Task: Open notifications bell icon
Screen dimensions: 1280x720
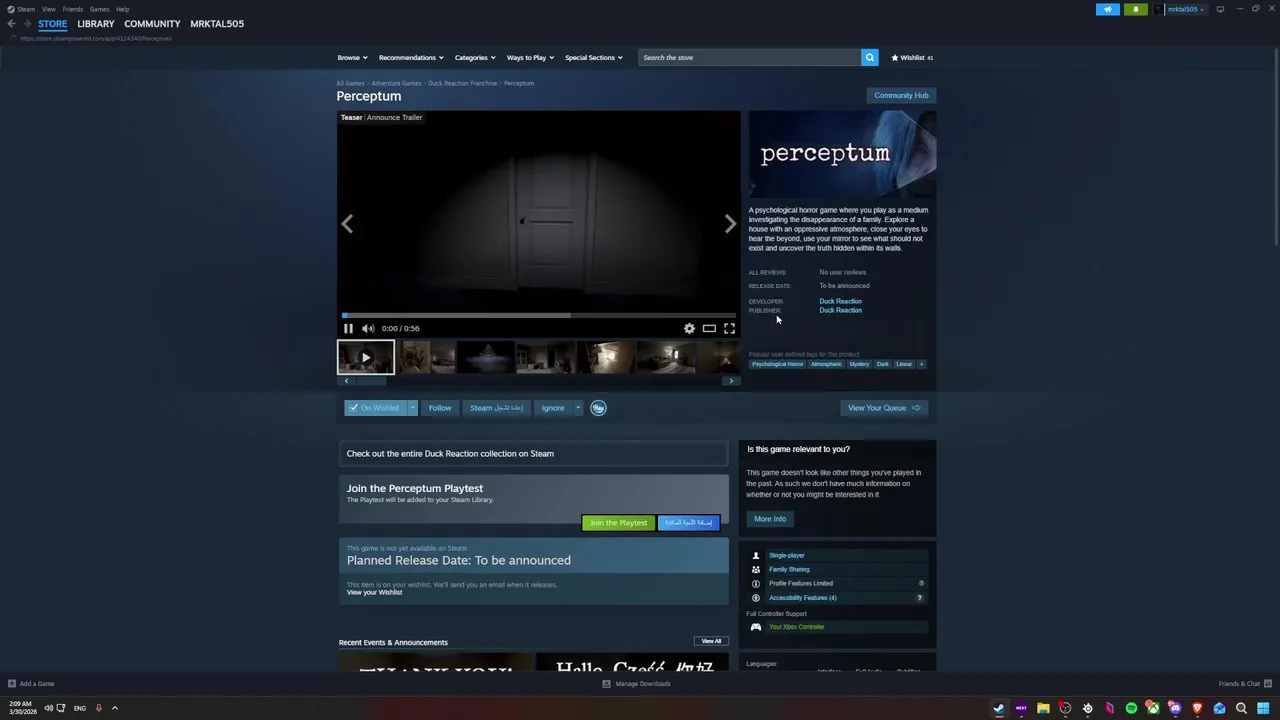Action: point(1135,9)
